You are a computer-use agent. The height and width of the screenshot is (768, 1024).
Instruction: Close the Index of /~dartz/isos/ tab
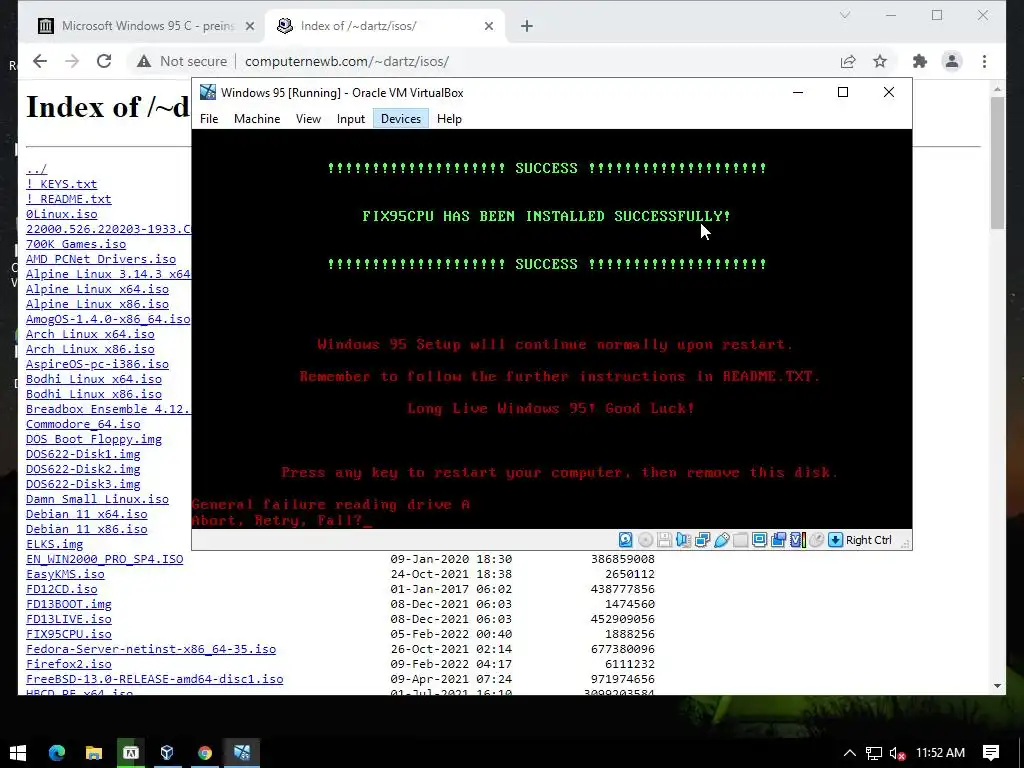pyautogui.click(x=489, y=26)
